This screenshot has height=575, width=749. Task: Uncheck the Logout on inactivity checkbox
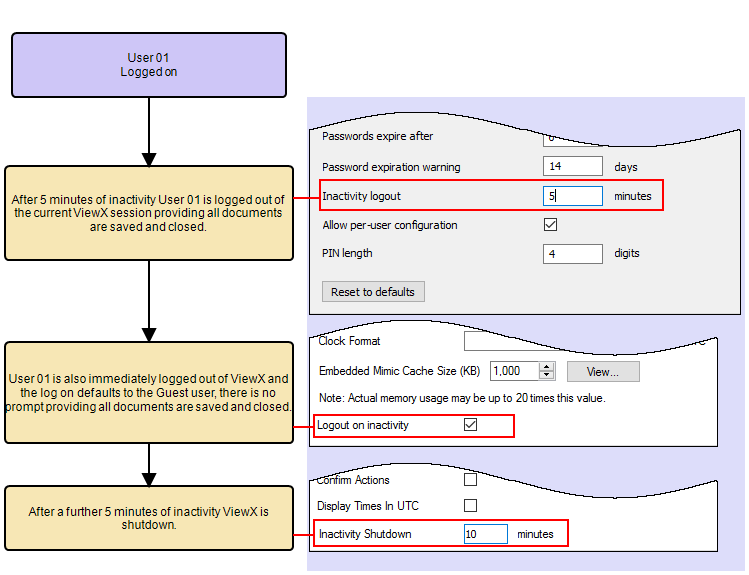click(471, 425)
